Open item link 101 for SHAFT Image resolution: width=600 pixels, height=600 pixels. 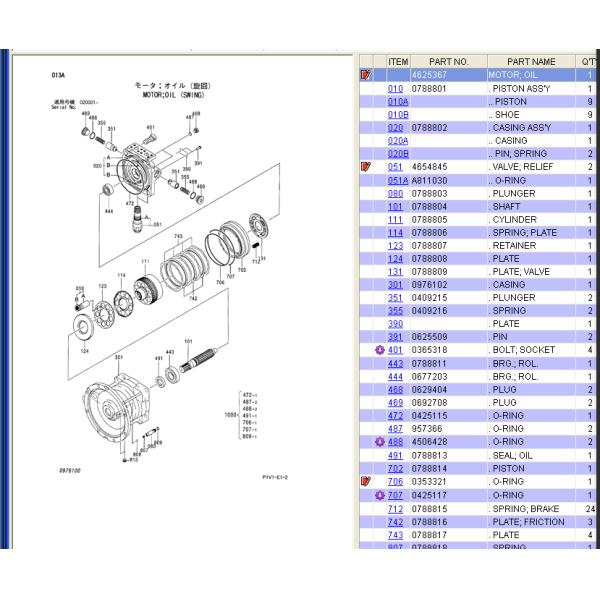tap(395, 207)
